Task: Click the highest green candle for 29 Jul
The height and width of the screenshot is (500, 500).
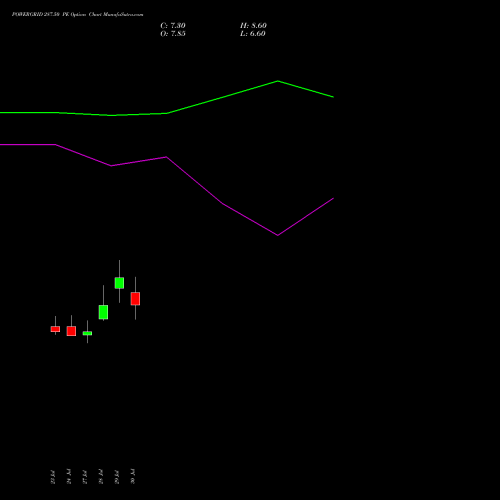Action: (x=119, y=283)
